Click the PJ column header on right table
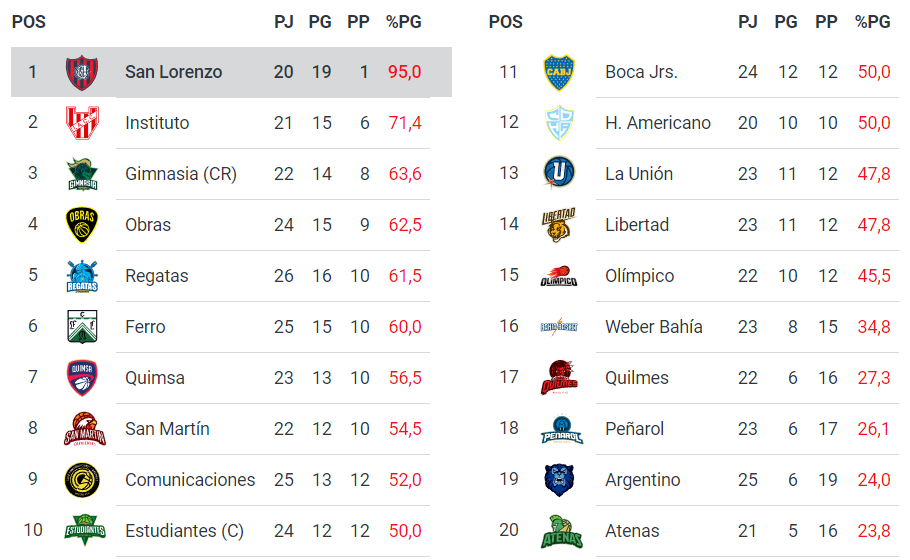Screen dimensions: 910x560 (748, 22)
